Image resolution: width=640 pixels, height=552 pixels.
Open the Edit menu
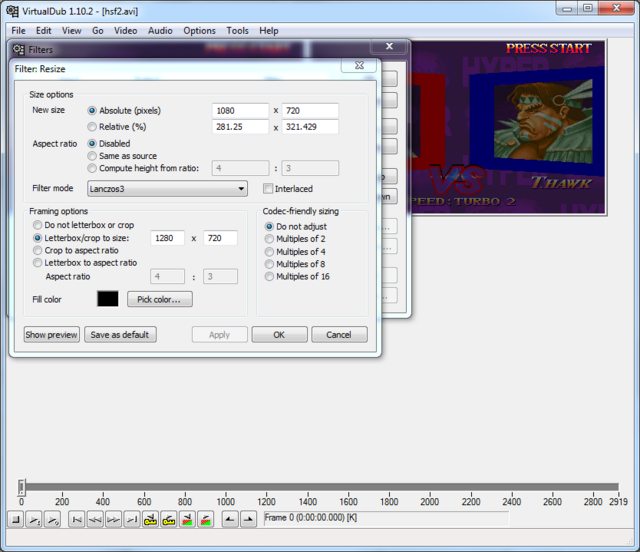click(43, 31)
